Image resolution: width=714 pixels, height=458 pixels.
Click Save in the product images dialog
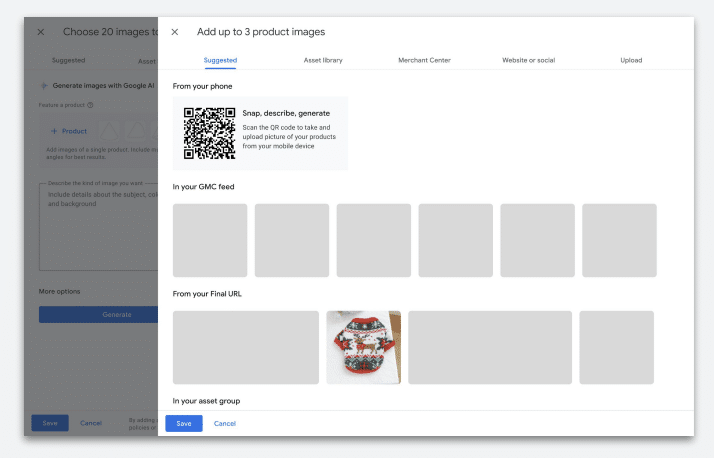point(184,423)
